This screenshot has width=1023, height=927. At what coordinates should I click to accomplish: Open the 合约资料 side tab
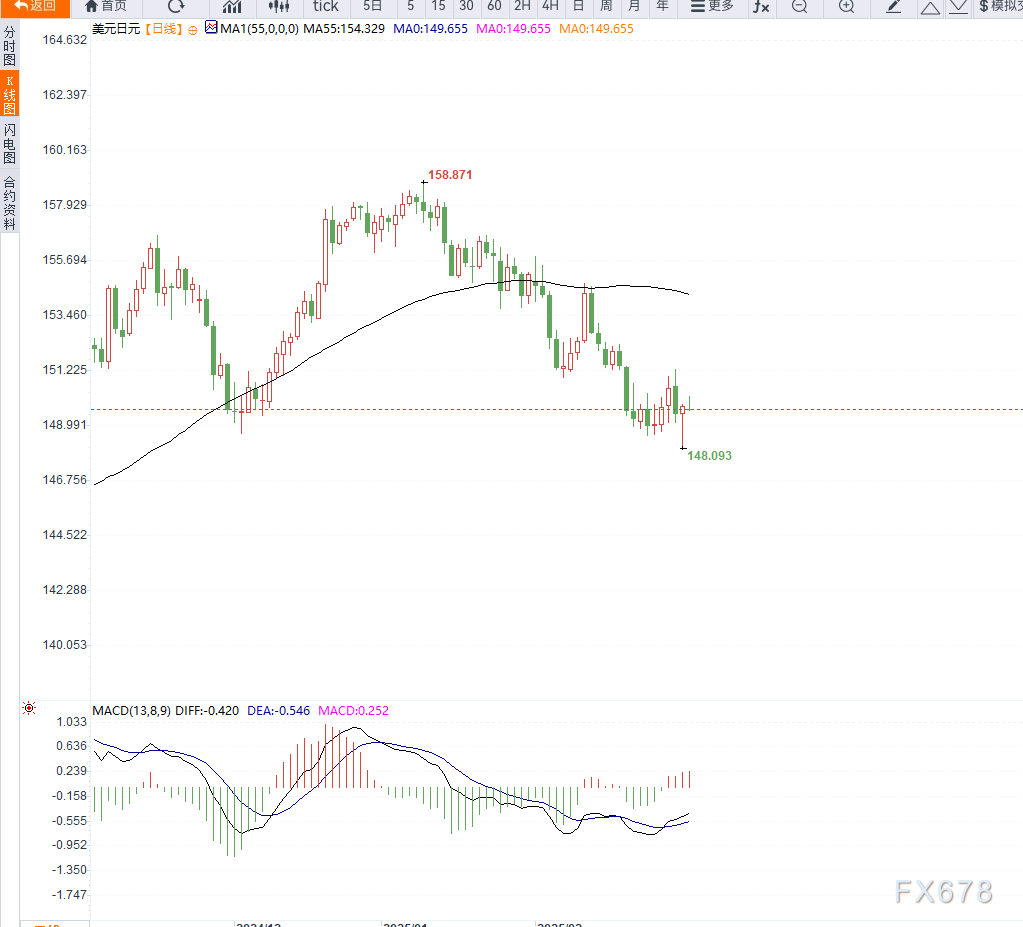[9, 202]
